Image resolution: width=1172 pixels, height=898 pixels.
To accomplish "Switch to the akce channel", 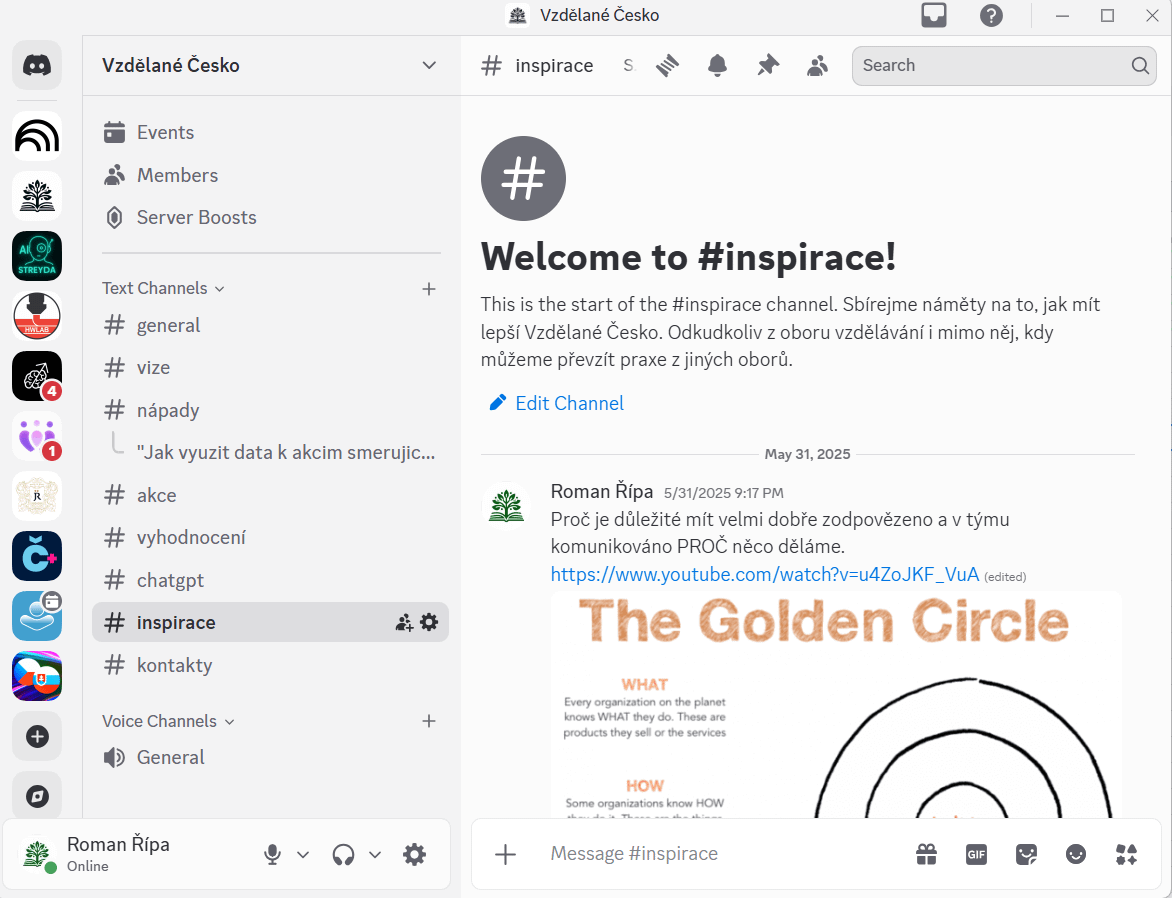I will tap(271, 495).
